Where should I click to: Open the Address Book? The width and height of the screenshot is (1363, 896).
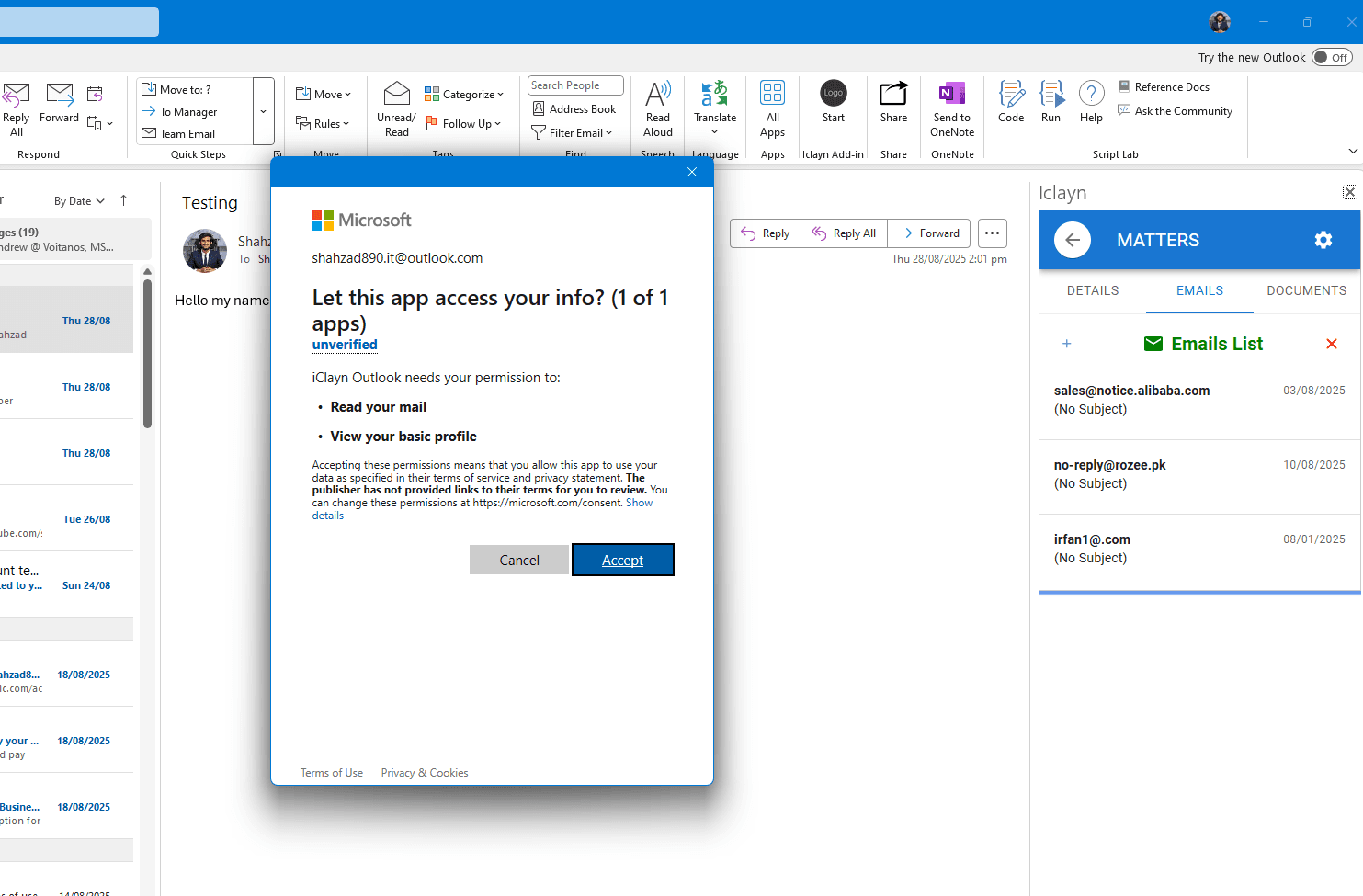(x=574, y=108)
